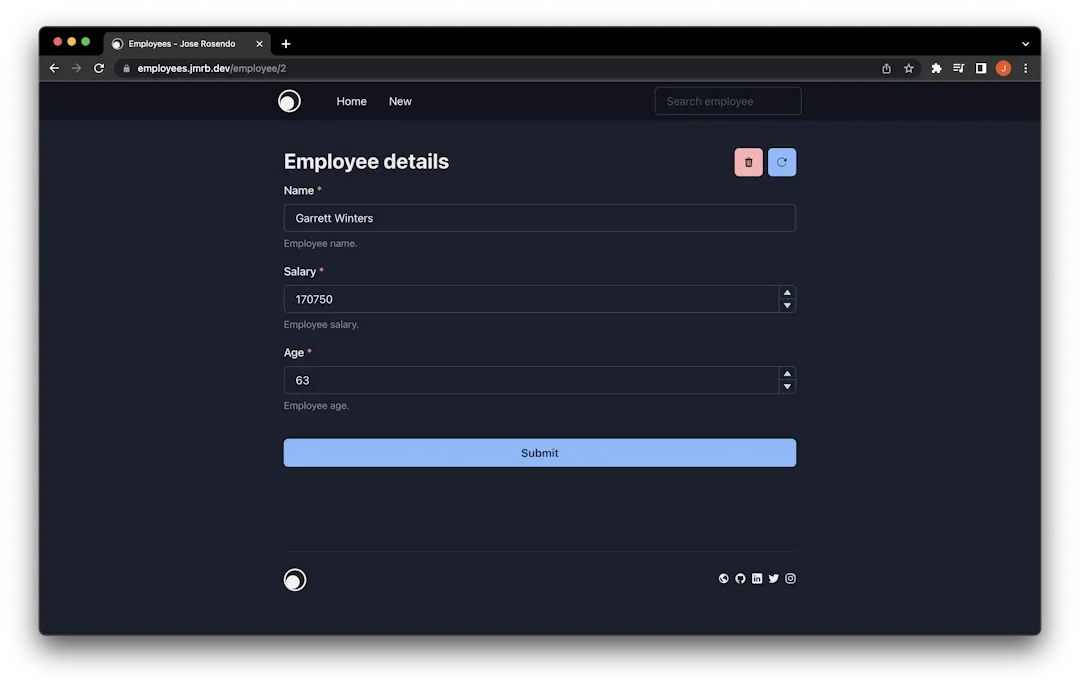The width and height of the screenshot is (1080, 687).
Task: Click the browser forward arrow
Action: (x=76, y=68)
